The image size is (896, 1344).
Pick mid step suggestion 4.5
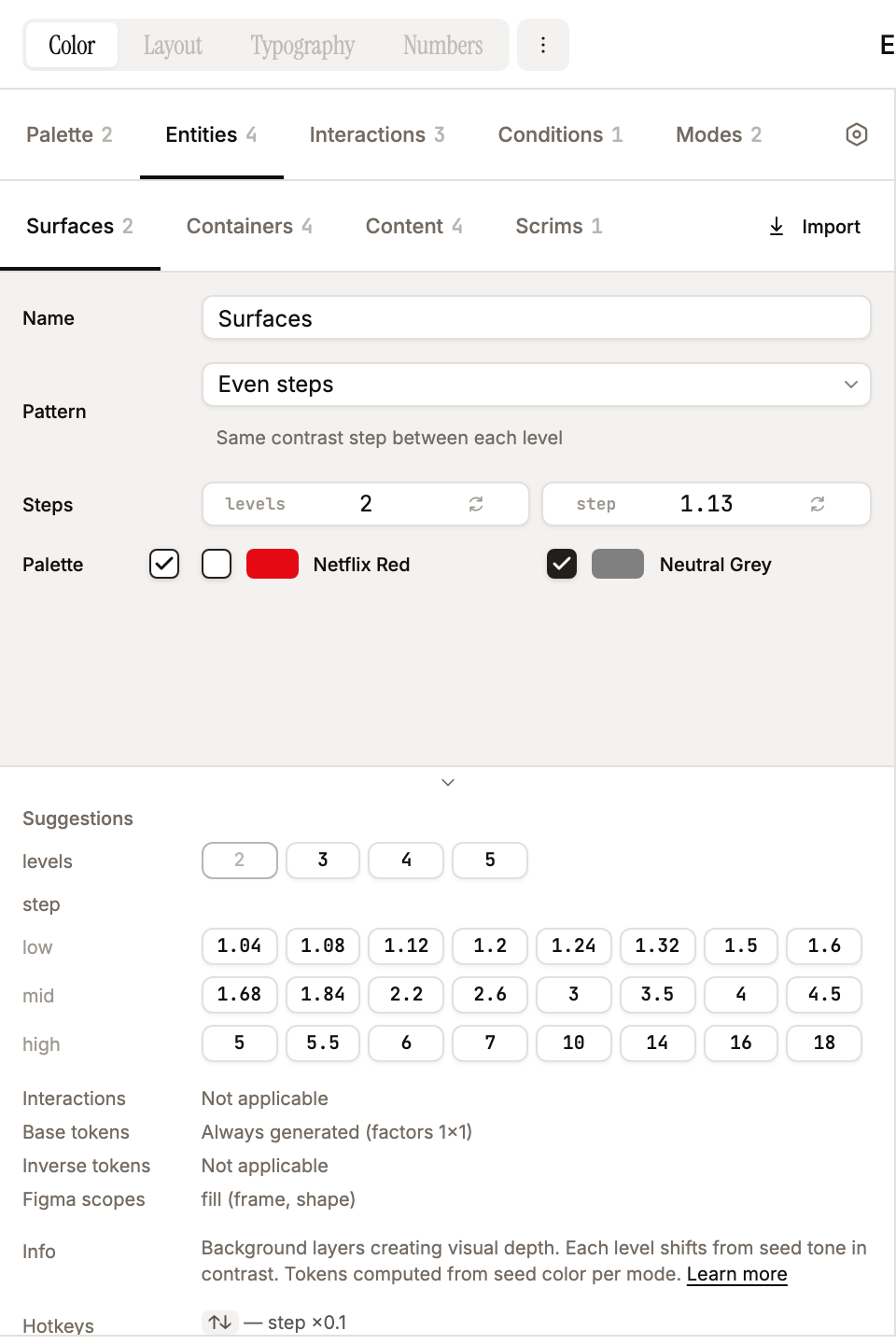pyautogui.click(x=824, y=995)
